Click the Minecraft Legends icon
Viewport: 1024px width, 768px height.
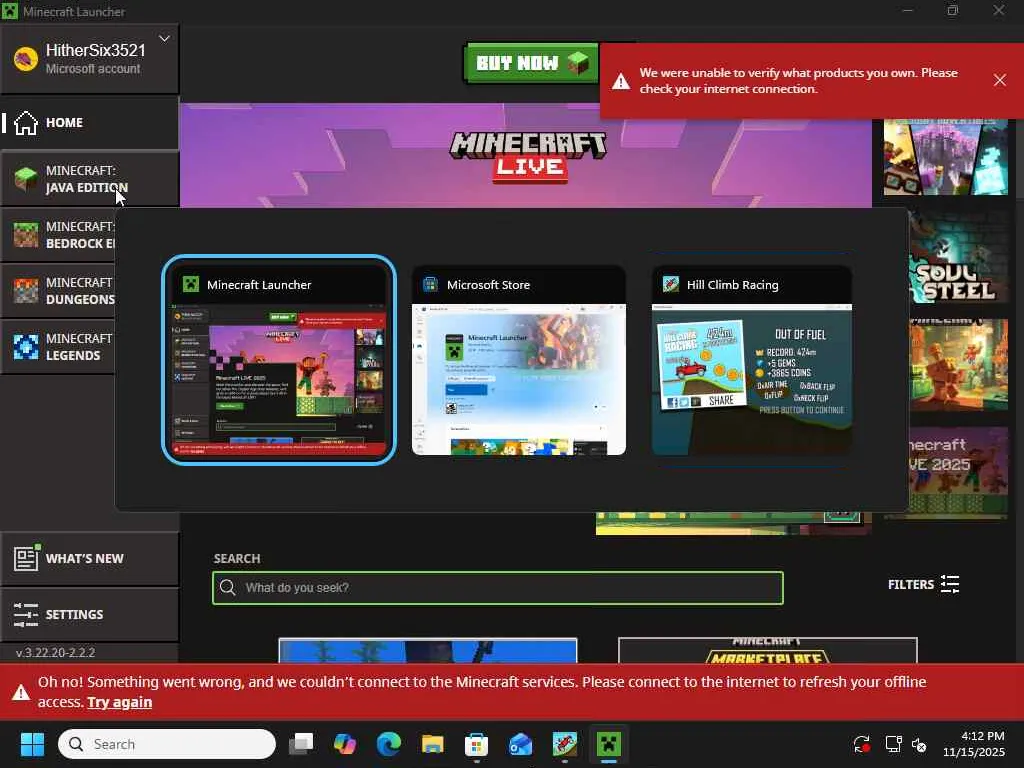pyautogui.click(x=26, y=347)
